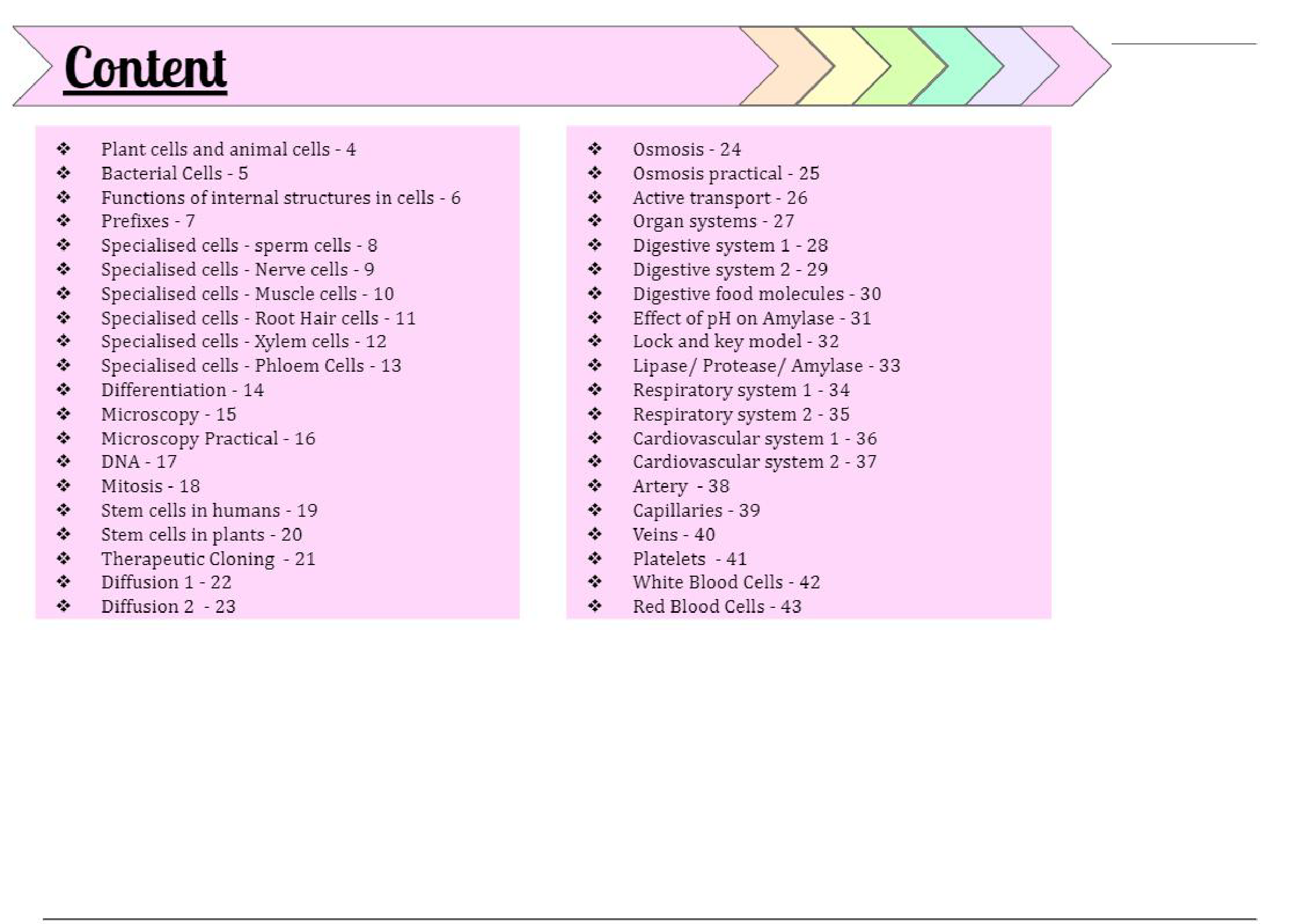1305x924 pixels.
Task: Select the bullet next to Veins entry
Action: [x=595, y=534]
